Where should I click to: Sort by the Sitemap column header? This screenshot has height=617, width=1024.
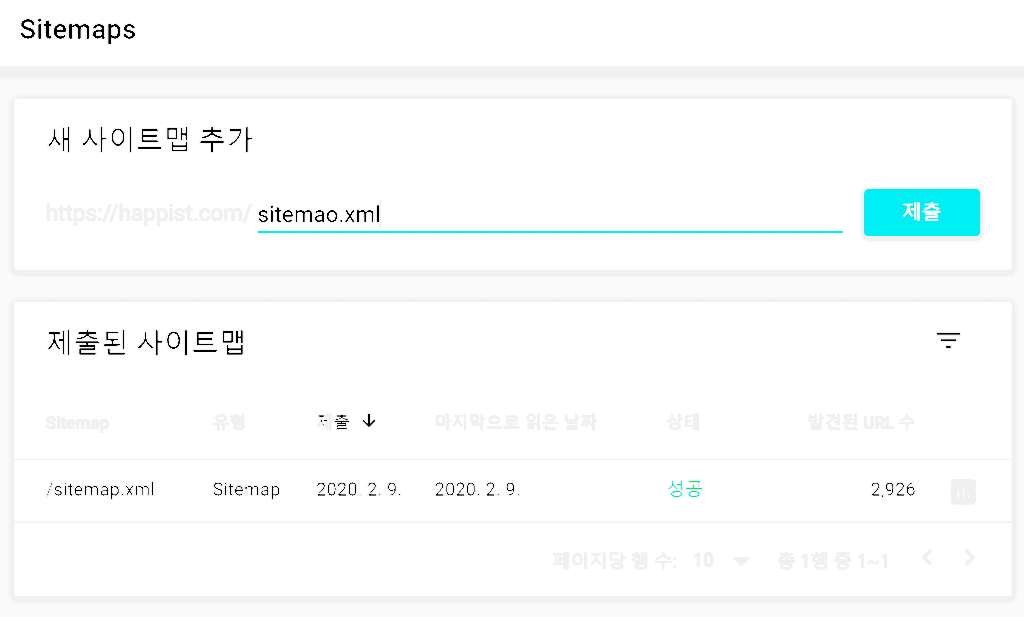77,422
